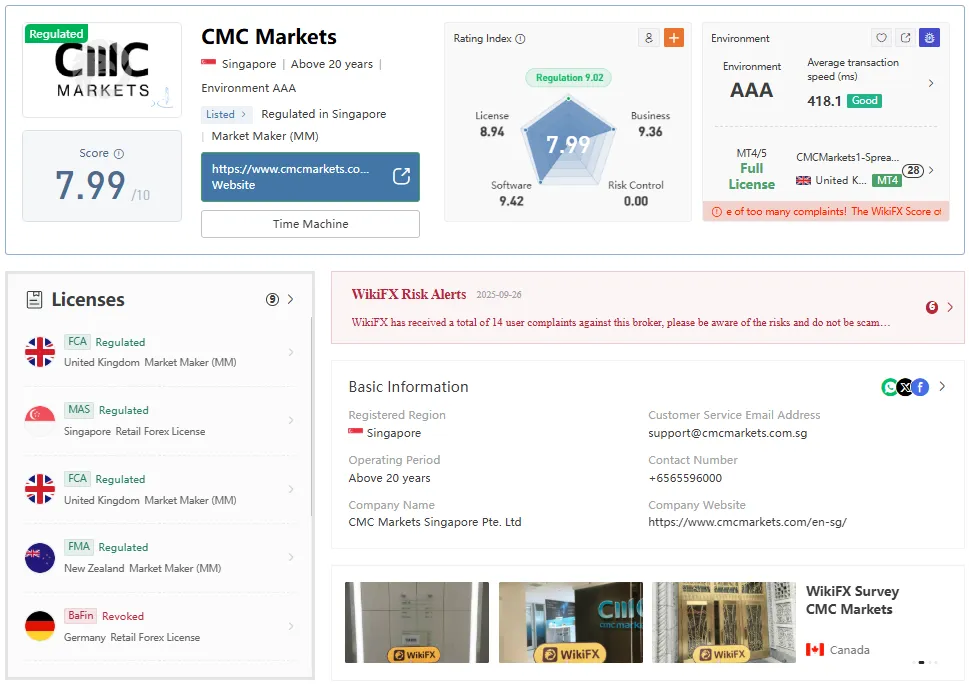Click the 9 licenses count badge
Image resolution: width=969 pixels, height=685 pixels.
(272, 300)
